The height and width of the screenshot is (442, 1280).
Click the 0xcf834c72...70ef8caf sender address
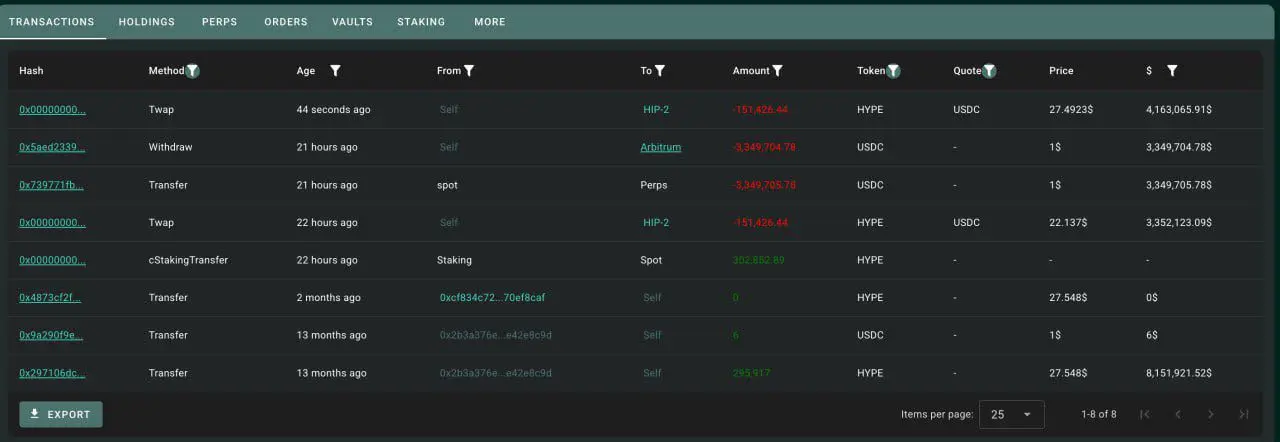pyautogui.click(x=492, y=298)
